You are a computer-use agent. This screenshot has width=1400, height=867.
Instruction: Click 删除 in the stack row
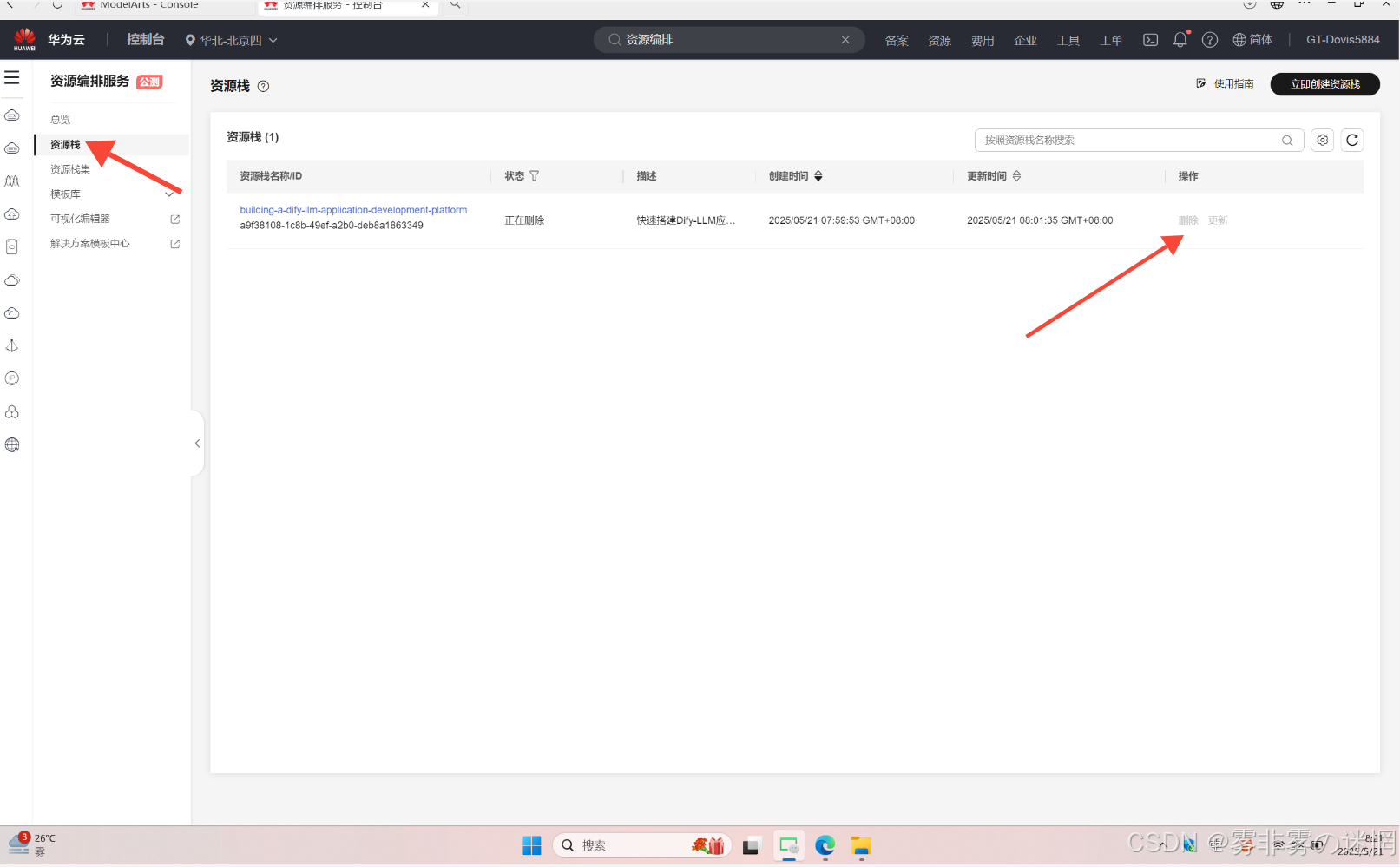(1188, 220)
